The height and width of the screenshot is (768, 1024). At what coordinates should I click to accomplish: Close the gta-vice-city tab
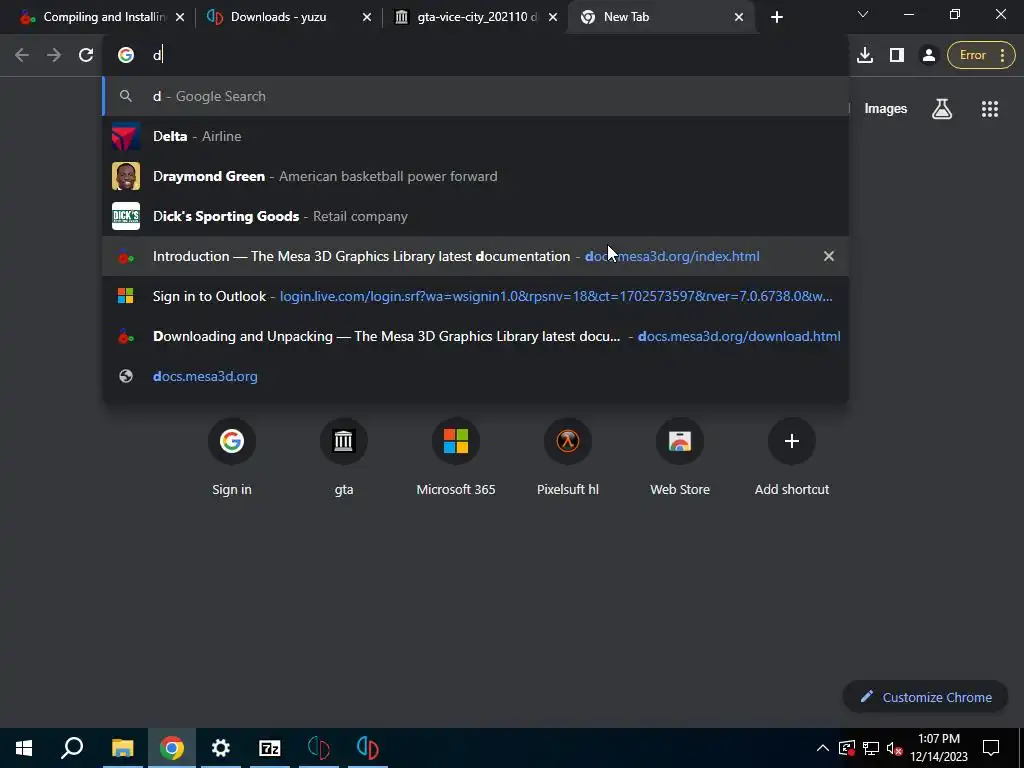[x=553, y=17]
